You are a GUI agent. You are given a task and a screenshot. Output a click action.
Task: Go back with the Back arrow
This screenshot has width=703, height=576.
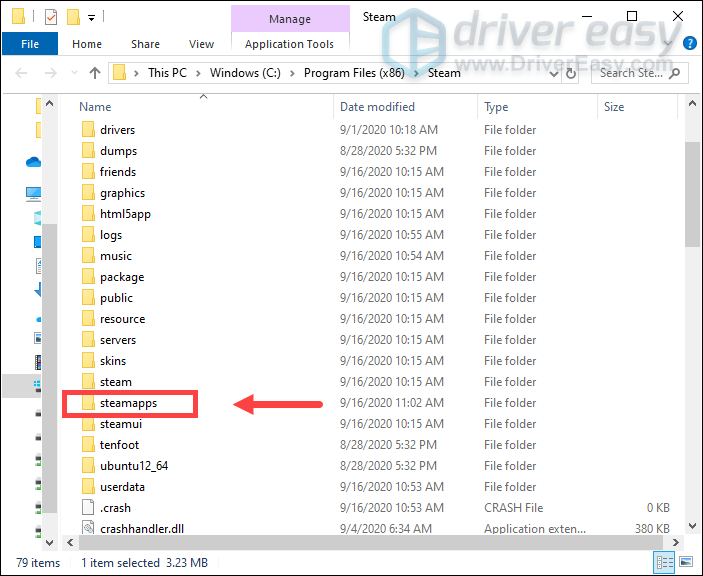(21, 73)
